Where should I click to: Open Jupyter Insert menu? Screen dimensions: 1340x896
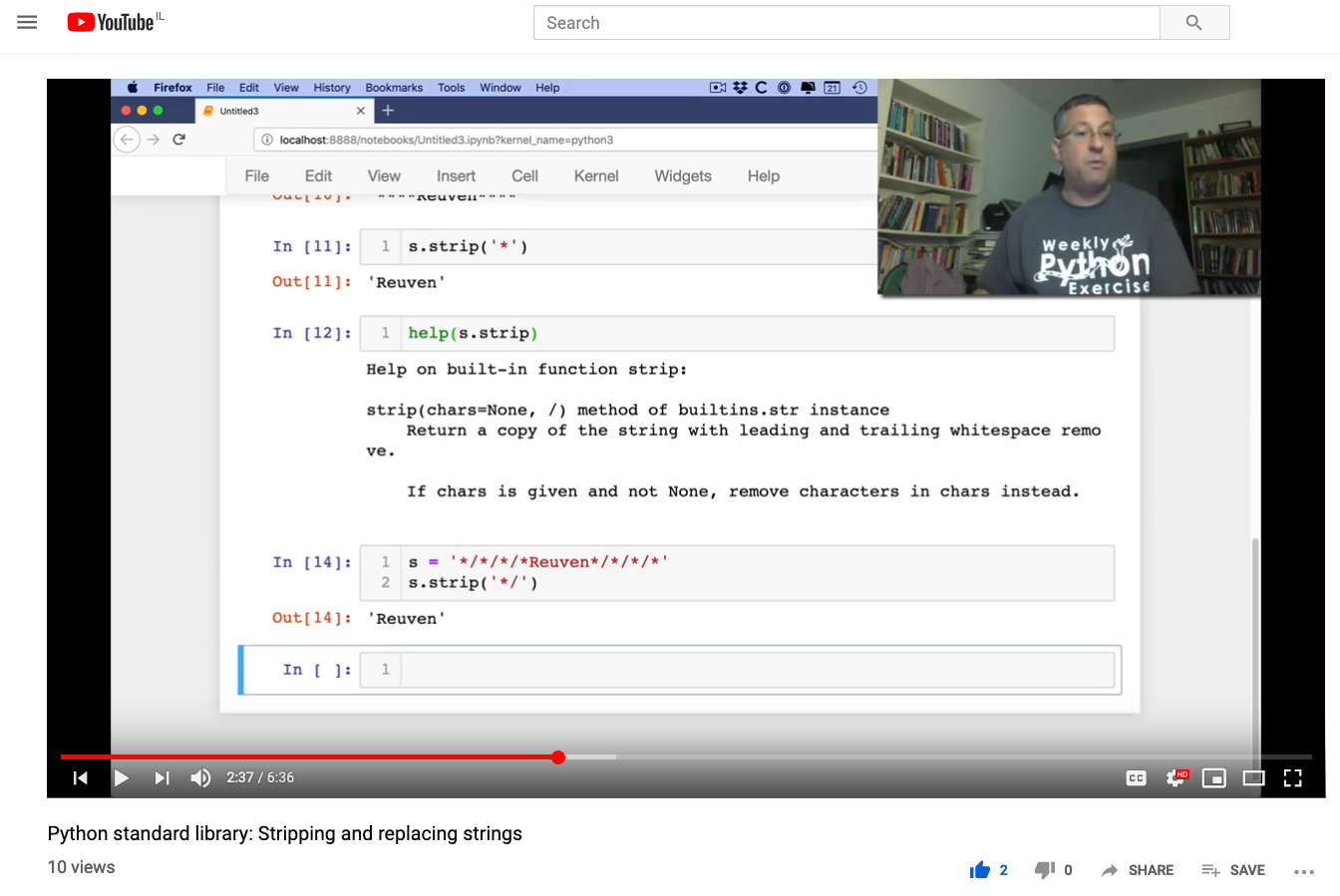pyautogui.click(x=456, y=176)
